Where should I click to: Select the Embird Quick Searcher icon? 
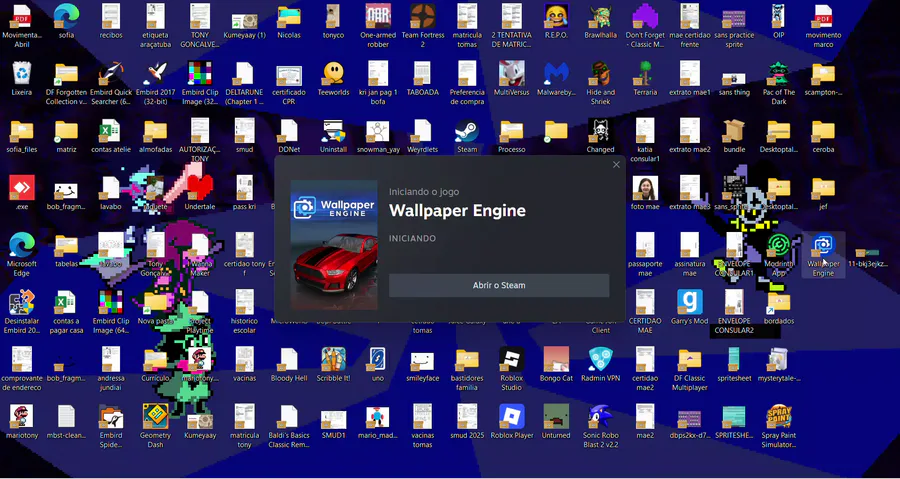pyautogui.click(x=111, y=84)
